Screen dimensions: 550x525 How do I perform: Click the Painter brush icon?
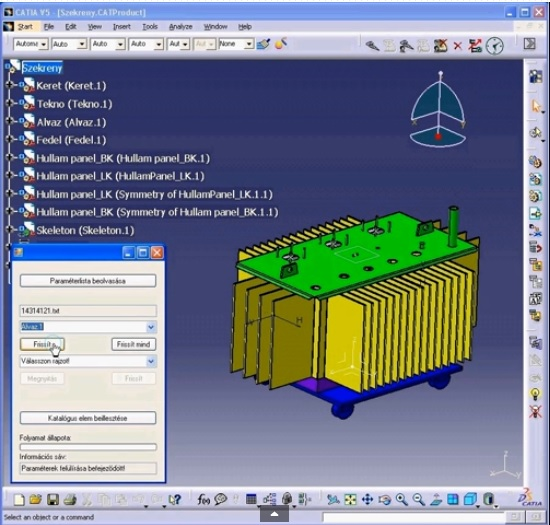click(263, 44)
